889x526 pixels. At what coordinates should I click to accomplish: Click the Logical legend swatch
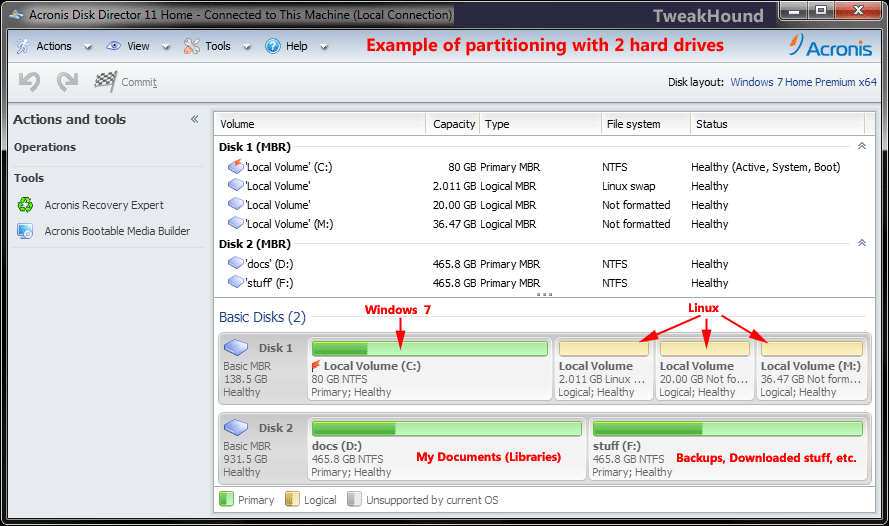[292, 499]
